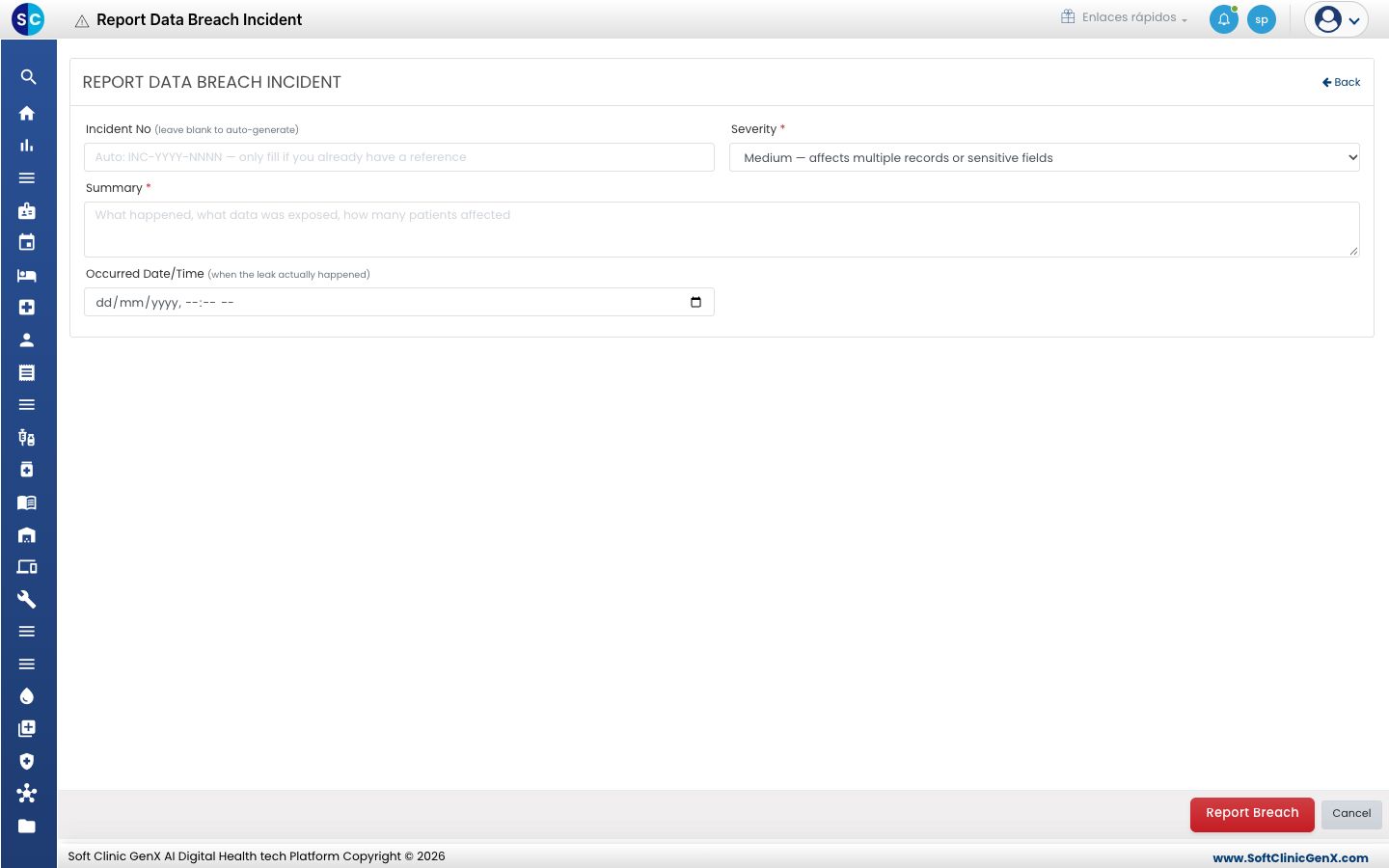Open the bar chart analytics icon
This screenshot has width=1389, height=868.
(27, 146)
